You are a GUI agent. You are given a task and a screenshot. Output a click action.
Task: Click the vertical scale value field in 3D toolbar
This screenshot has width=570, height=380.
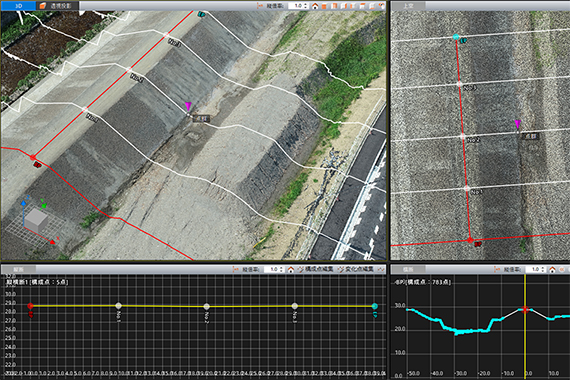(x=296, y=6)
